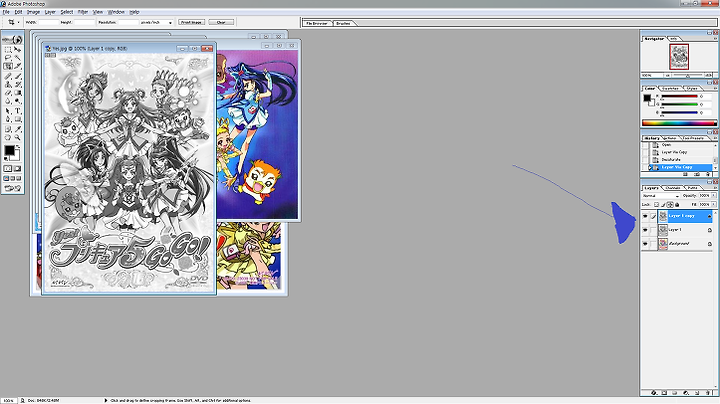Click delete history state trash icon
This screenshot has width=720, height=404.
coord(708,174)
